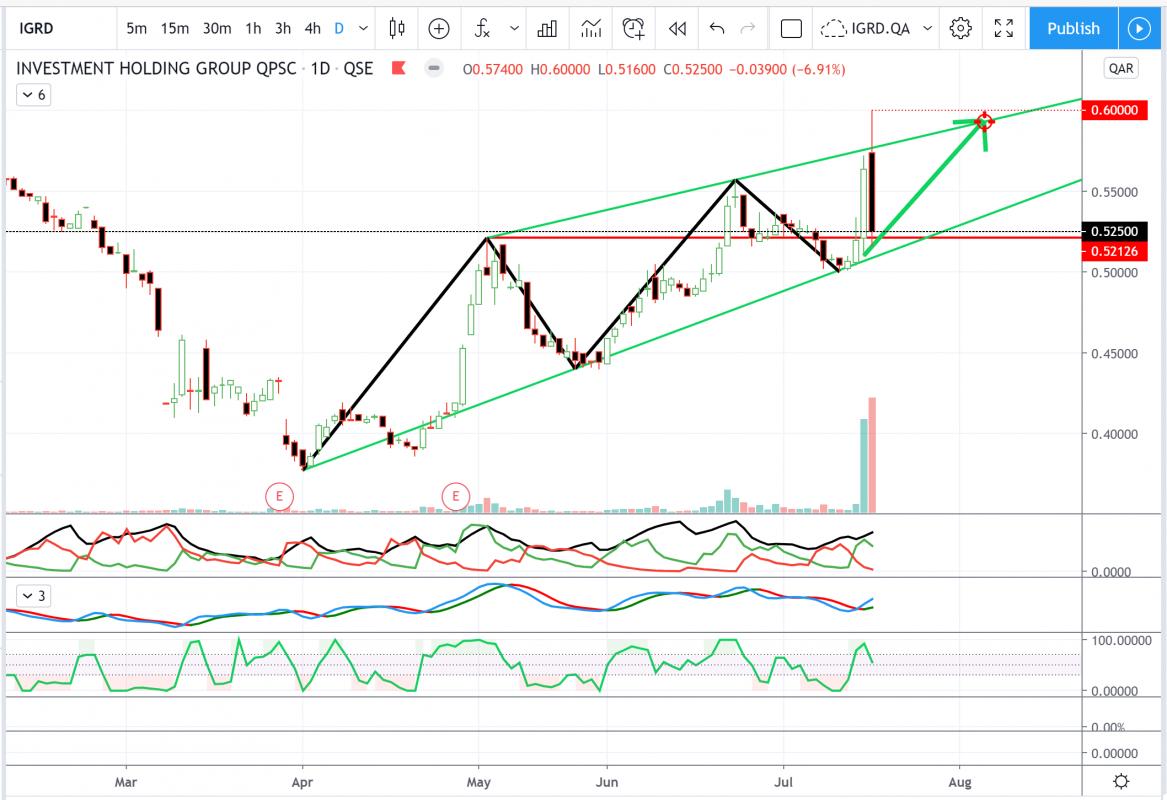The height and width of the screenshot is (800, 1167).
Task: Click the undo arrow
Action: coord(717,28)
